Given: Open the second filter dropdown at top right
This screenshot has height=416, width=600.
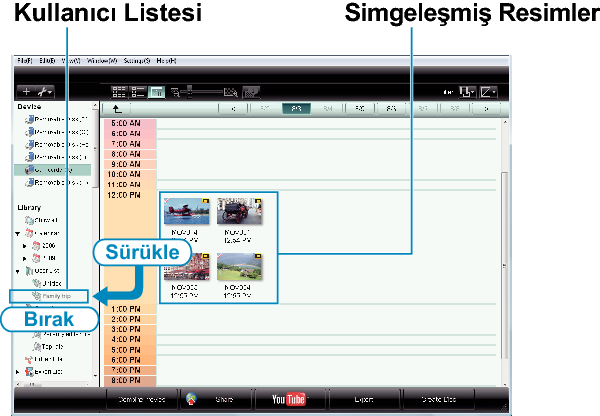Looking at the screenshot, I should click(x=488, y=92).
